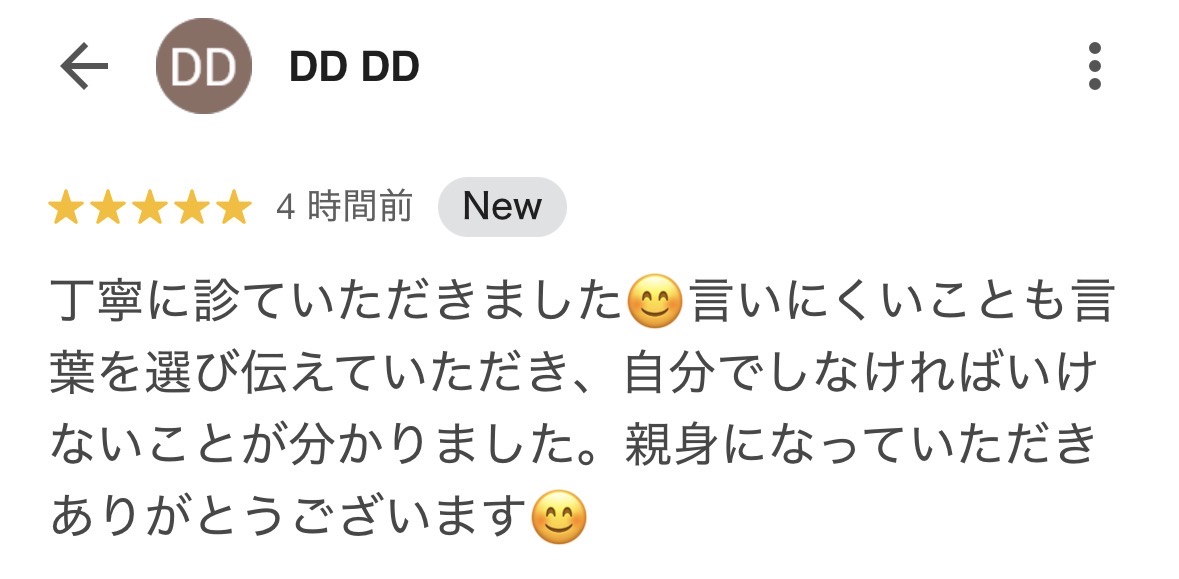1179x579 pixels.
Task: Click the fourth yellow rating star
Action: 192,207
